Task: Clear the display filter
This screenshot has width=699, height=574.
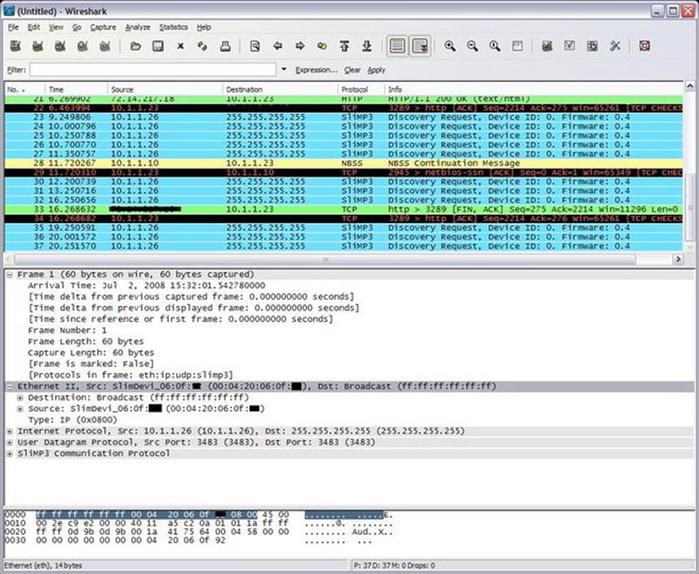Action: click(352, 70)
